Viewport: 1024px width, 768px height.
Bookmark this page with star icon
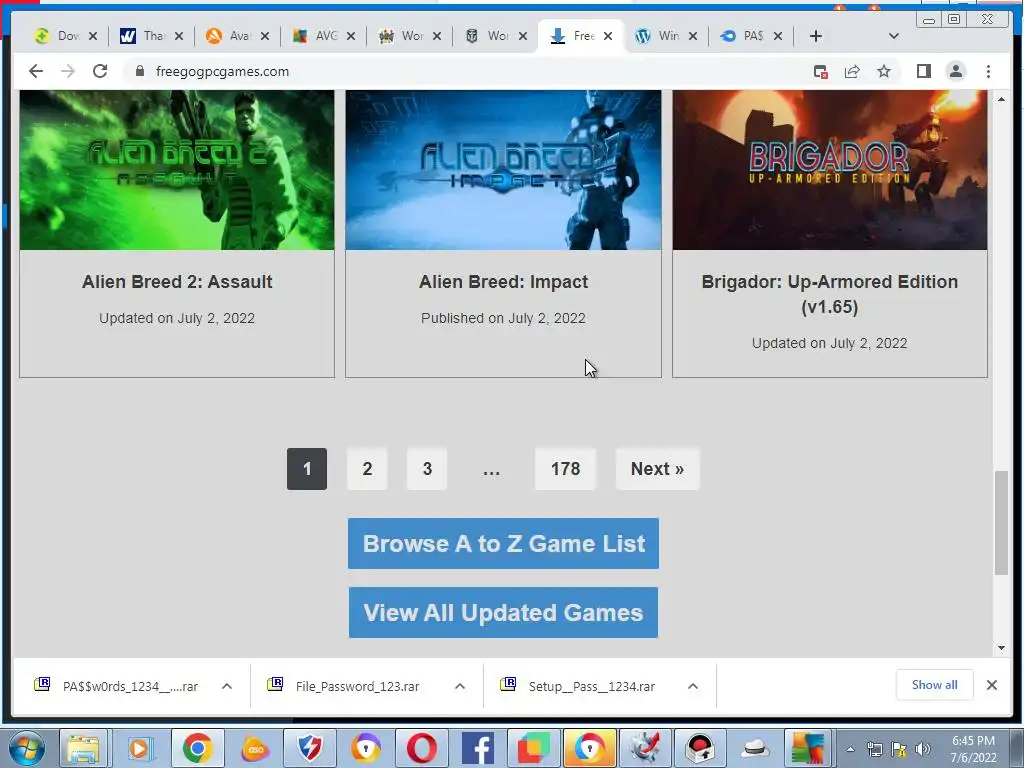[x=884, y=71]
